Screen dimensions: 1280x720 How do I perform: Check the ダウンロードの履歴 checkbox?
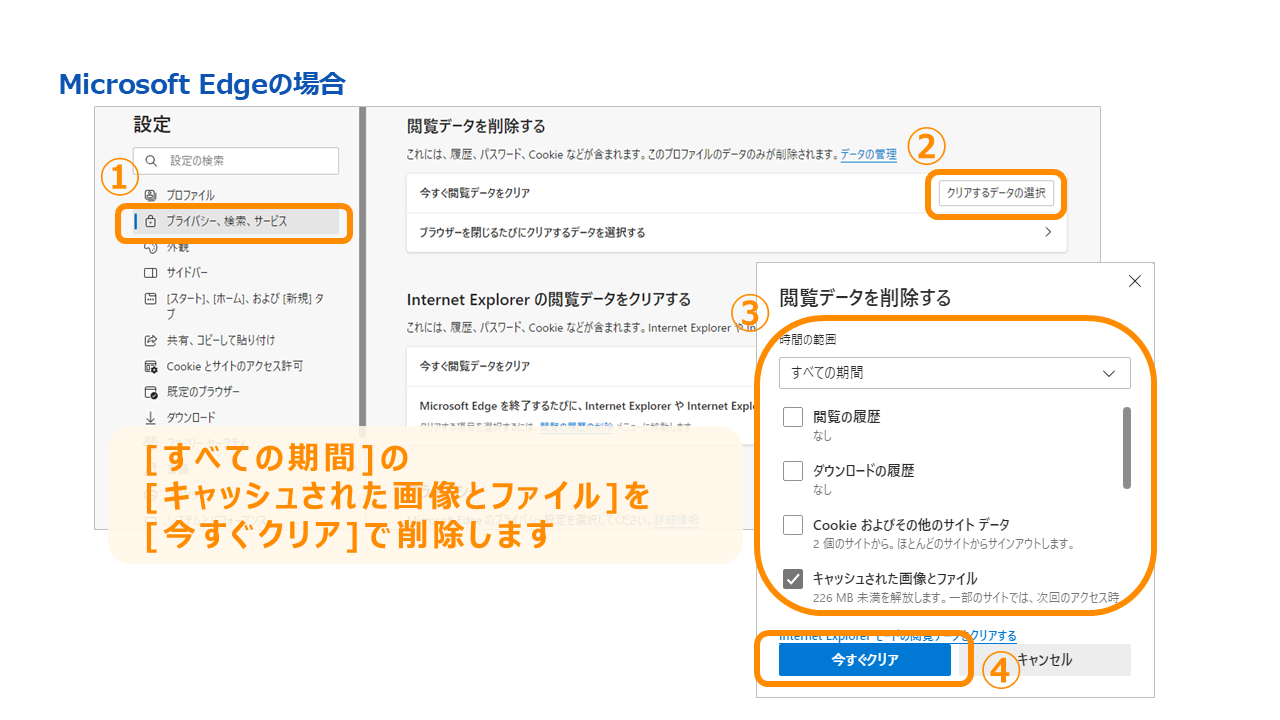click(793, 471)
